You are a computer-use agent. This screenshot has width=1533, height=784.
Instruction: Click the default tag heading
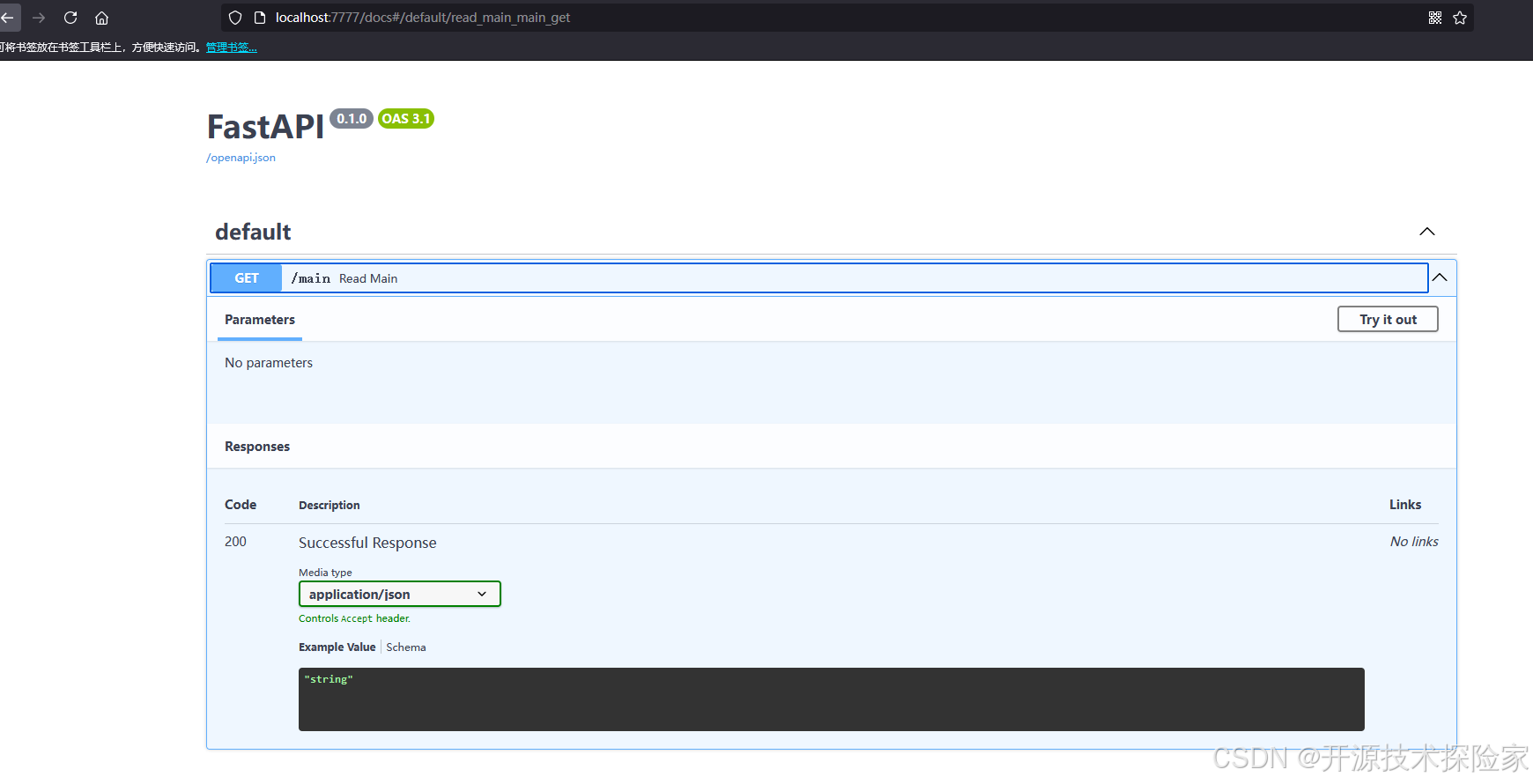pos(253,232)
